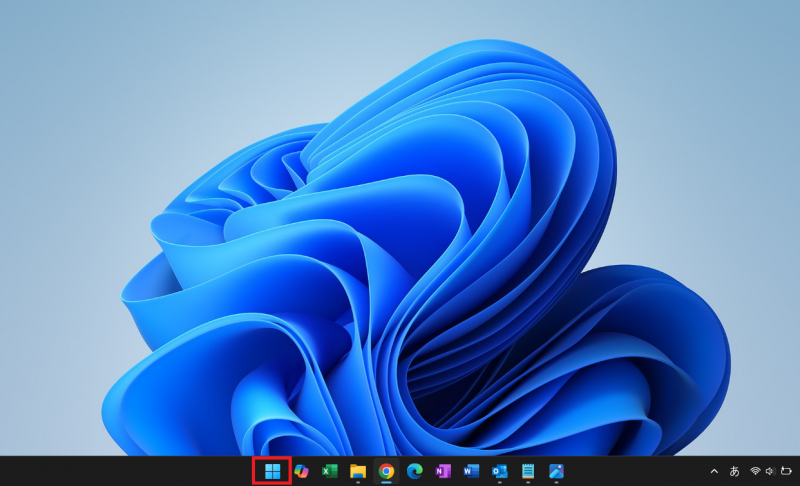
Task: Check battery status icon in tray
Action: 786,471
